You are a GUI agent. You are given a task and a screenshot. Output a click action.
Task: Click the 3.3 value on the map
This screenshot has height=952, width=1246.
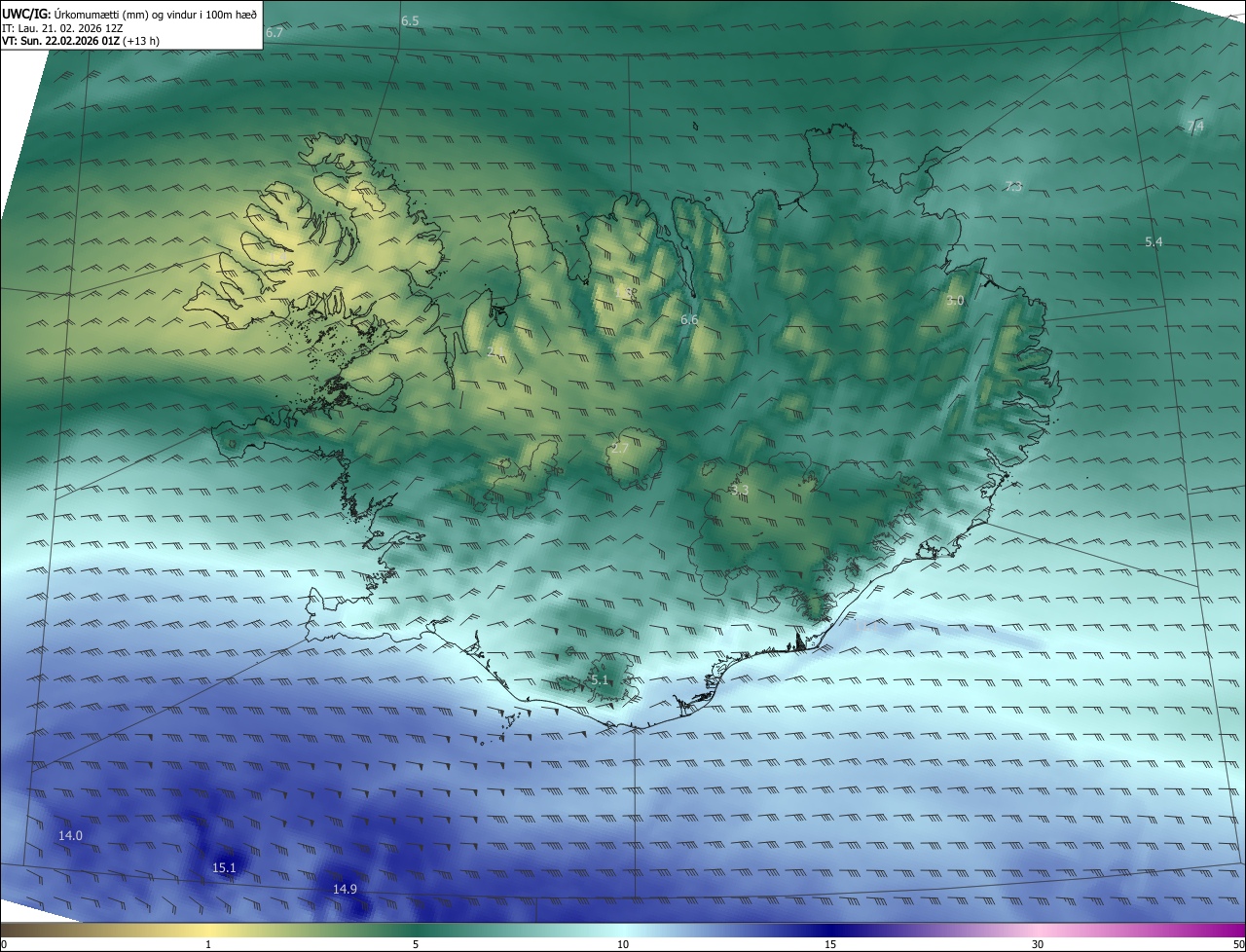(740, 490)
